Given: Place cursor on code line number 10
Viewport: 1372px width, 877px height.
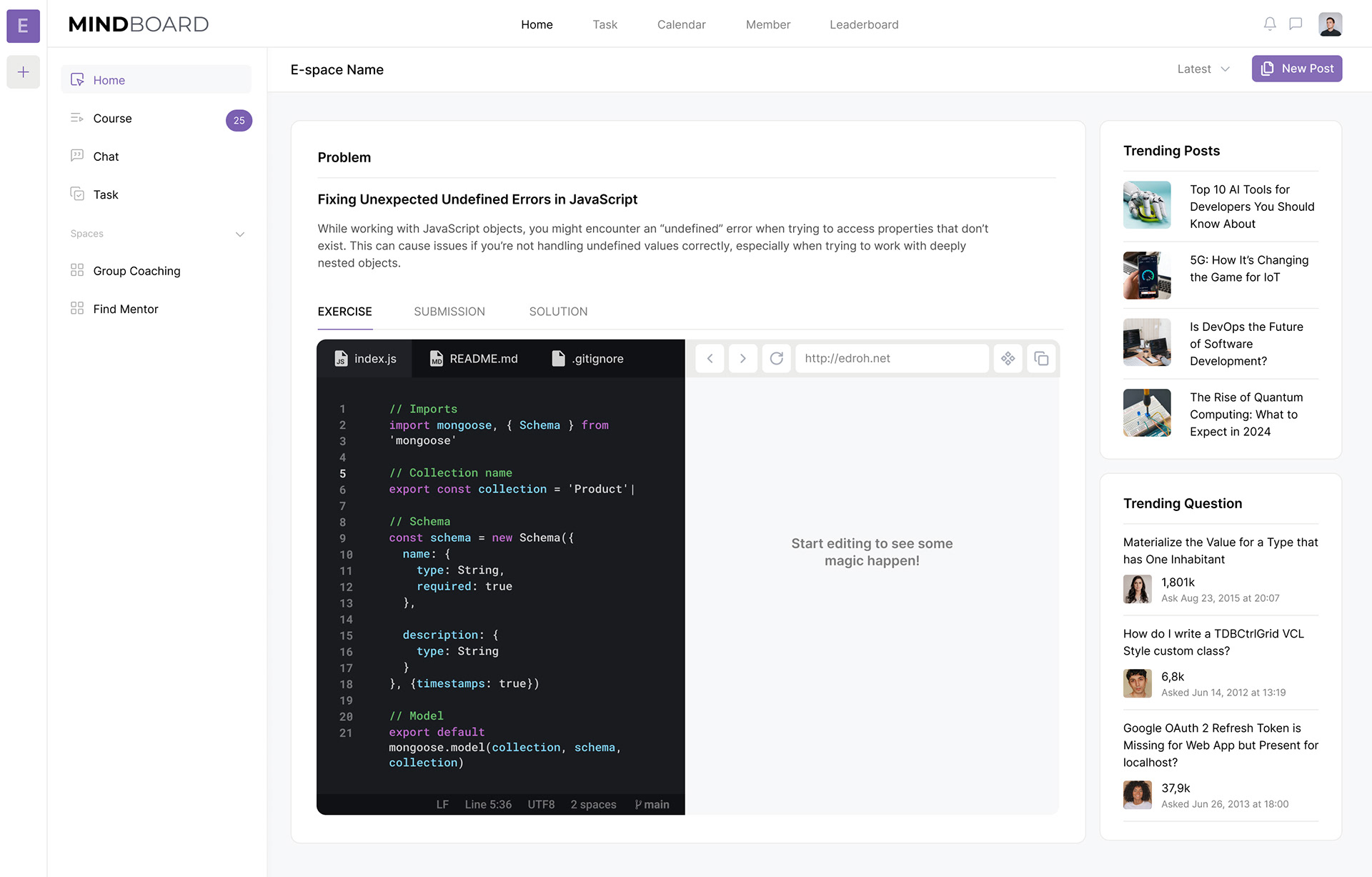Looking at the screenshot, I should pyautogui.click(x=346, y=555).
